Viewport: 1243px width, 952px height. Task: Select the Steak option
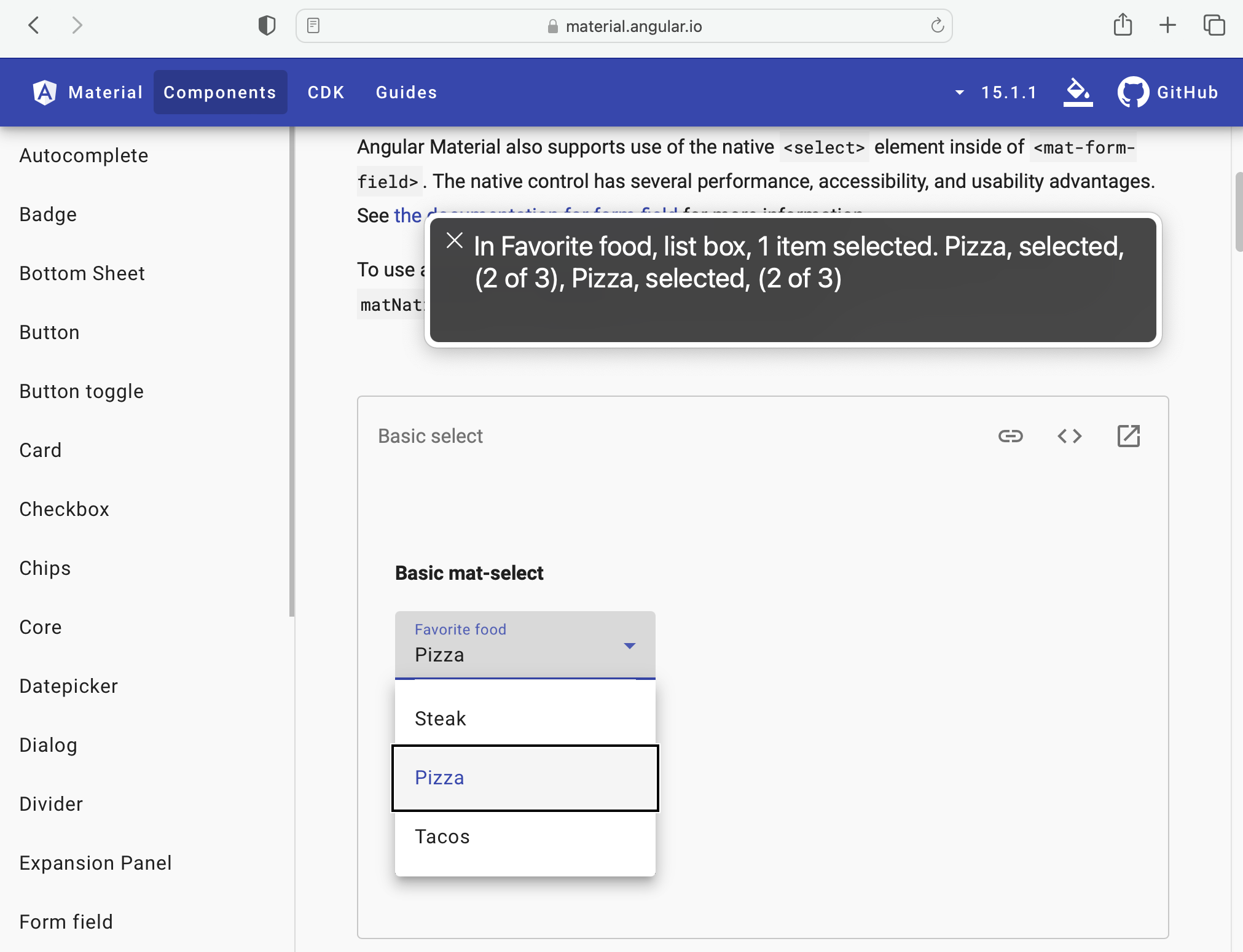coord(440,718)
